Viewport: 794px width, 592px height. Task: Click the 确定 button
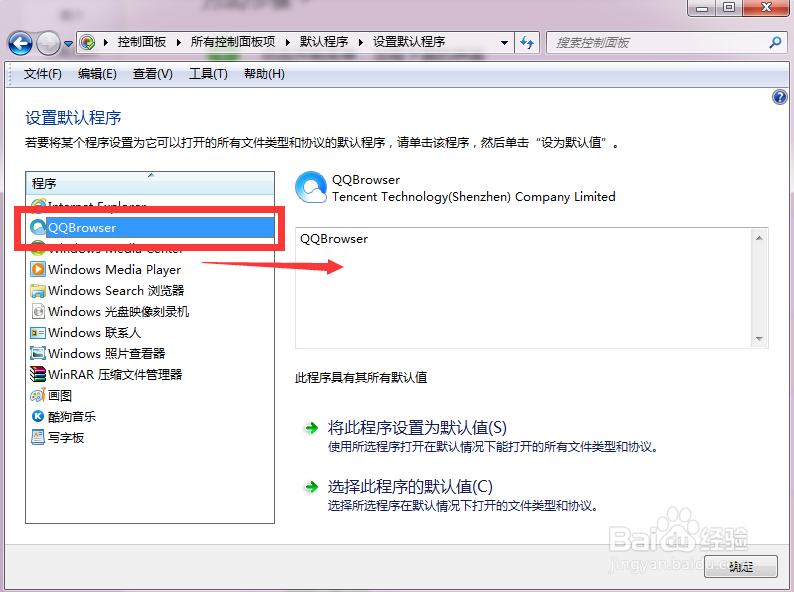pos(741,567)
